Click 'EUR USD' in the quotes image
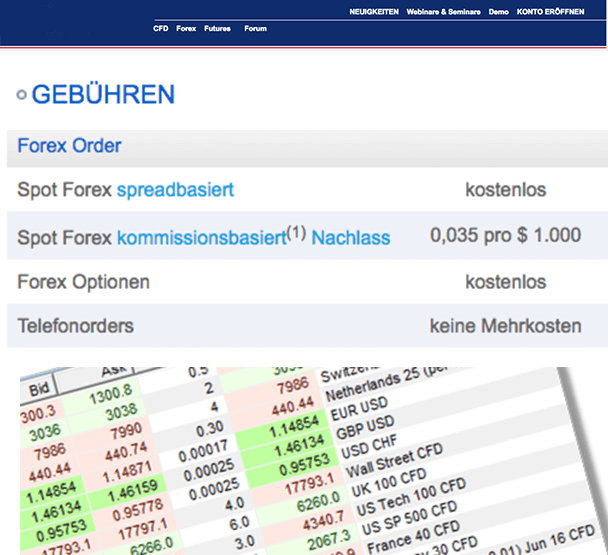The image size is (608, 555). point(359,409)
